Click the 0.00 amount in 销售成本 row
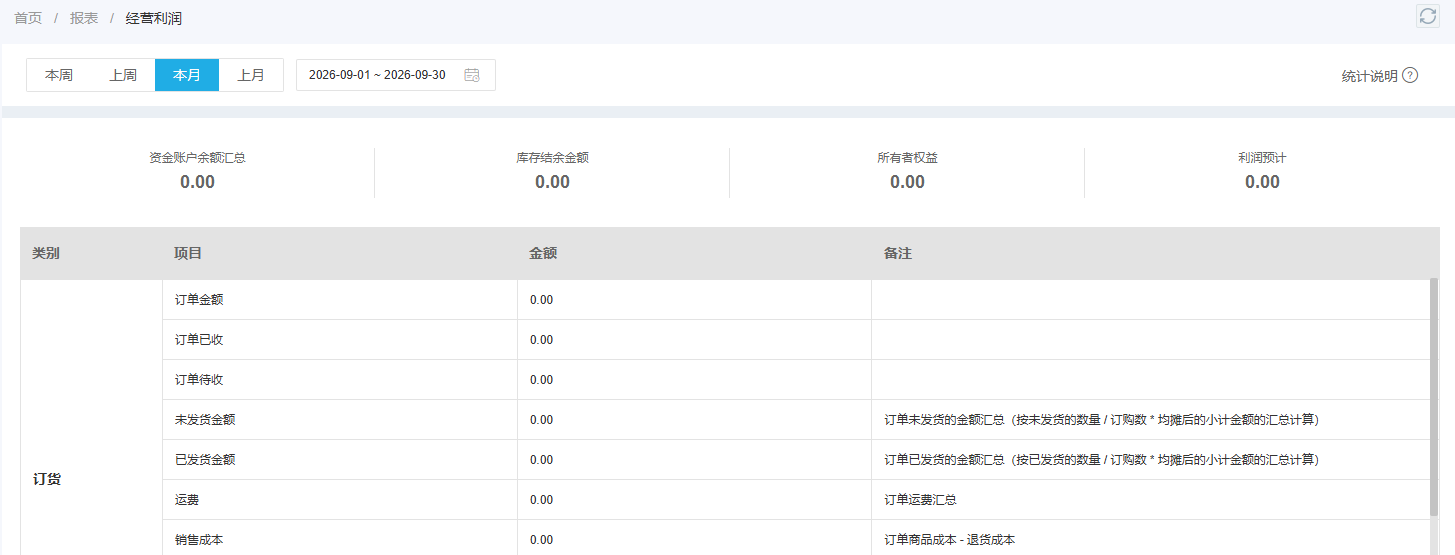The height and width of the screenshot is (555, 1455). point(541,540)
